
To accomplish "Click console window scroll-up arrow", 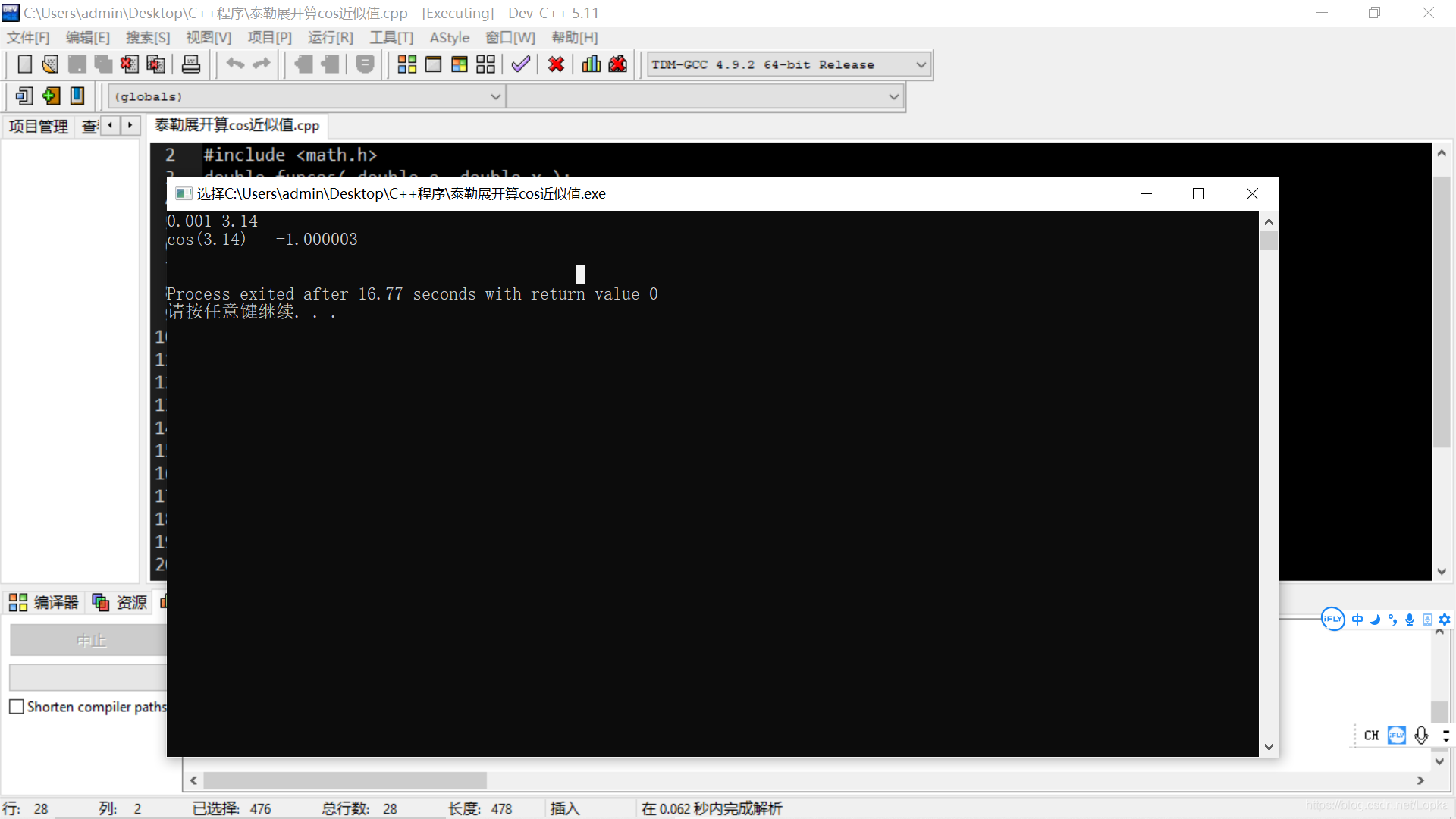I will 1269,221.
